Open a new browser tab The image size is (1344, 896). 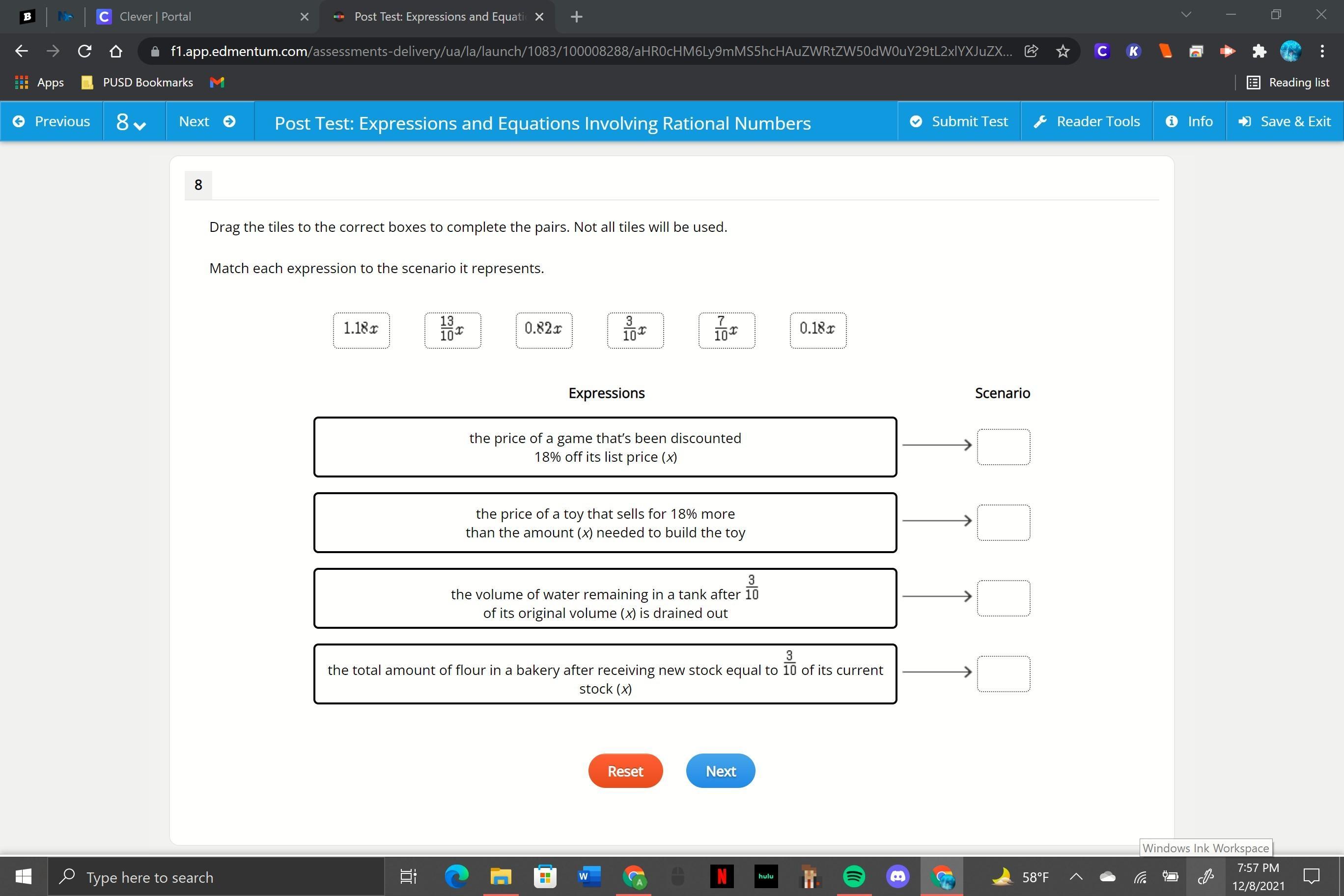pyautogui.click(x=577, y=17)
